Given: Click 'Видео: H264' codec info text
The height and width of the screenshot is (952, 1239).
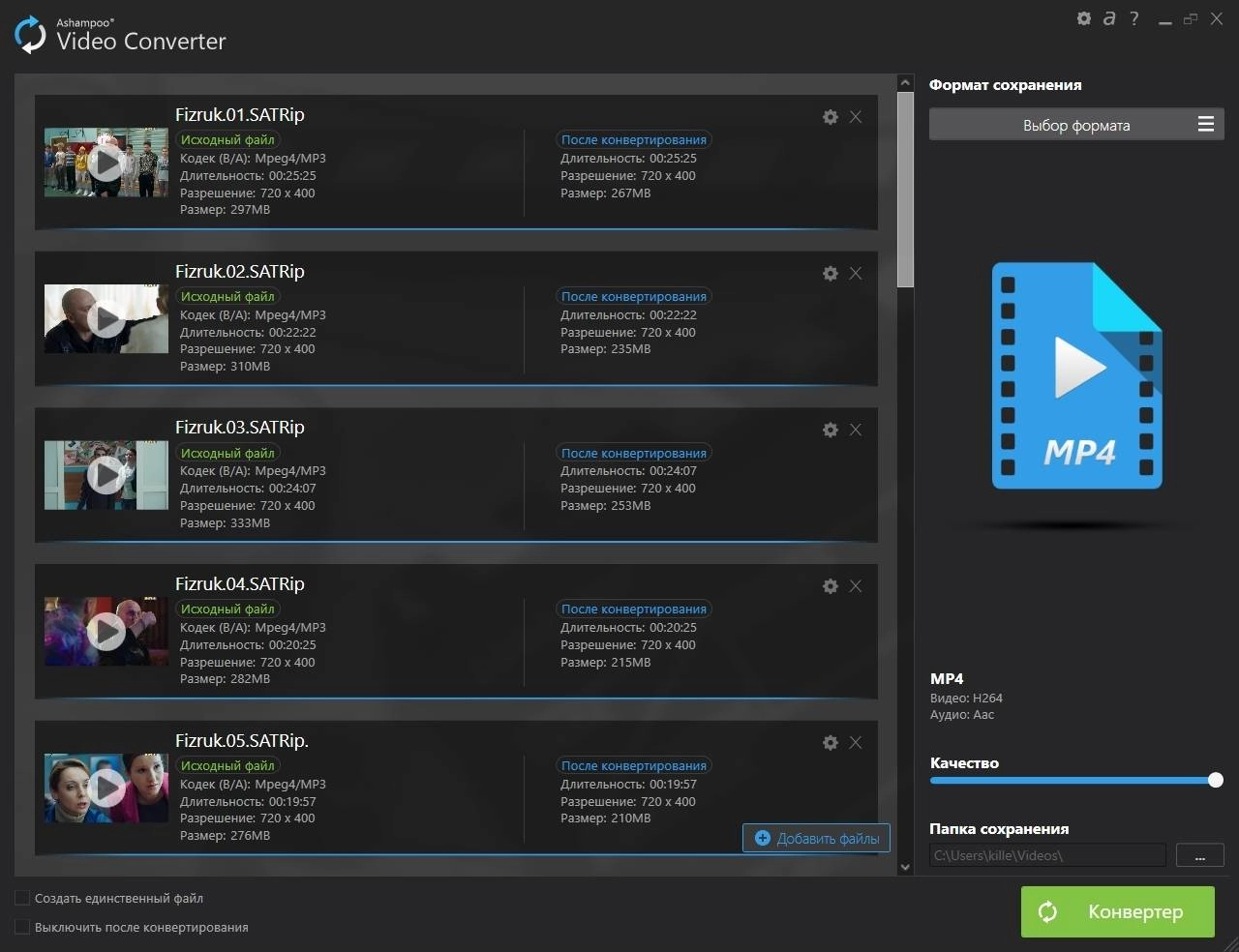Looking at the screenshot, I should [966, 699].
